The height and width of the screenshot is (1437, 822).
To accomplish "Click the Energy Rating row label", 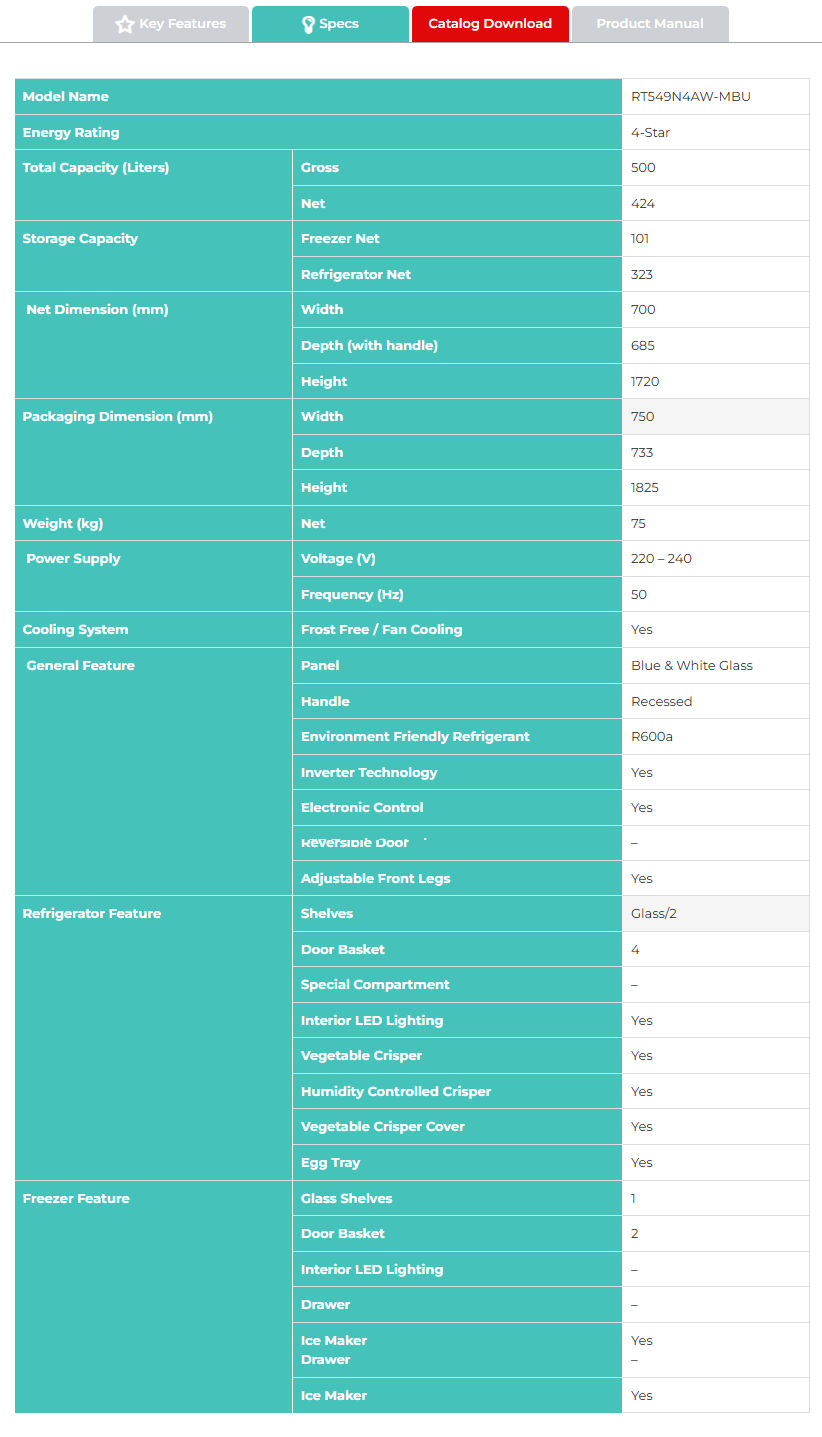I will click(71, 133).
